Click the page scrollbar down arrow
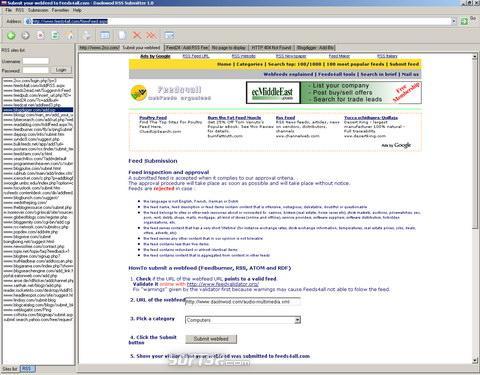Screen dimensions: 480x375 pos(475,360)
